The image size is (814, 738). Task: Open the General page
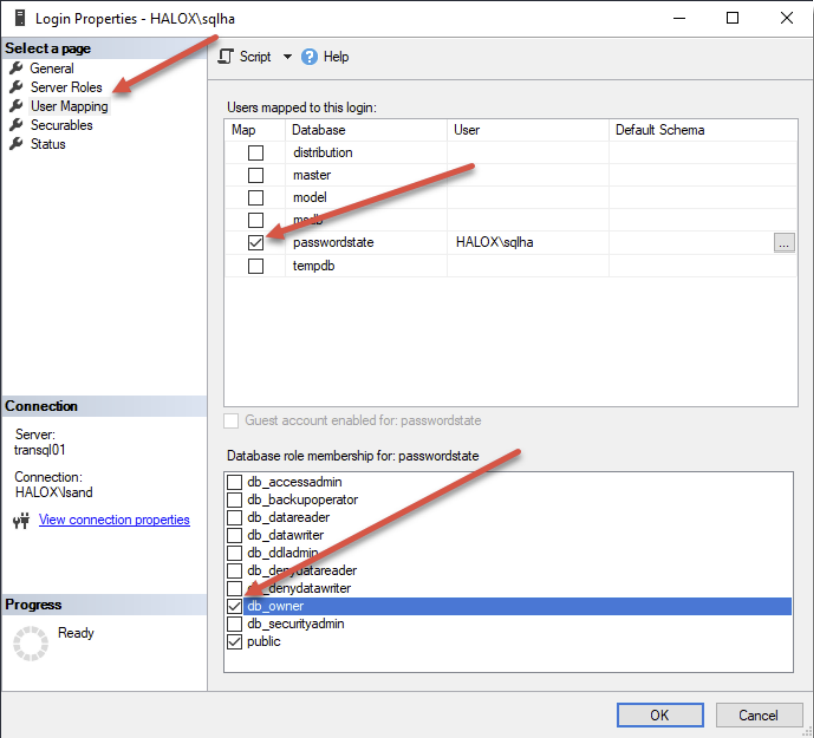52,68
